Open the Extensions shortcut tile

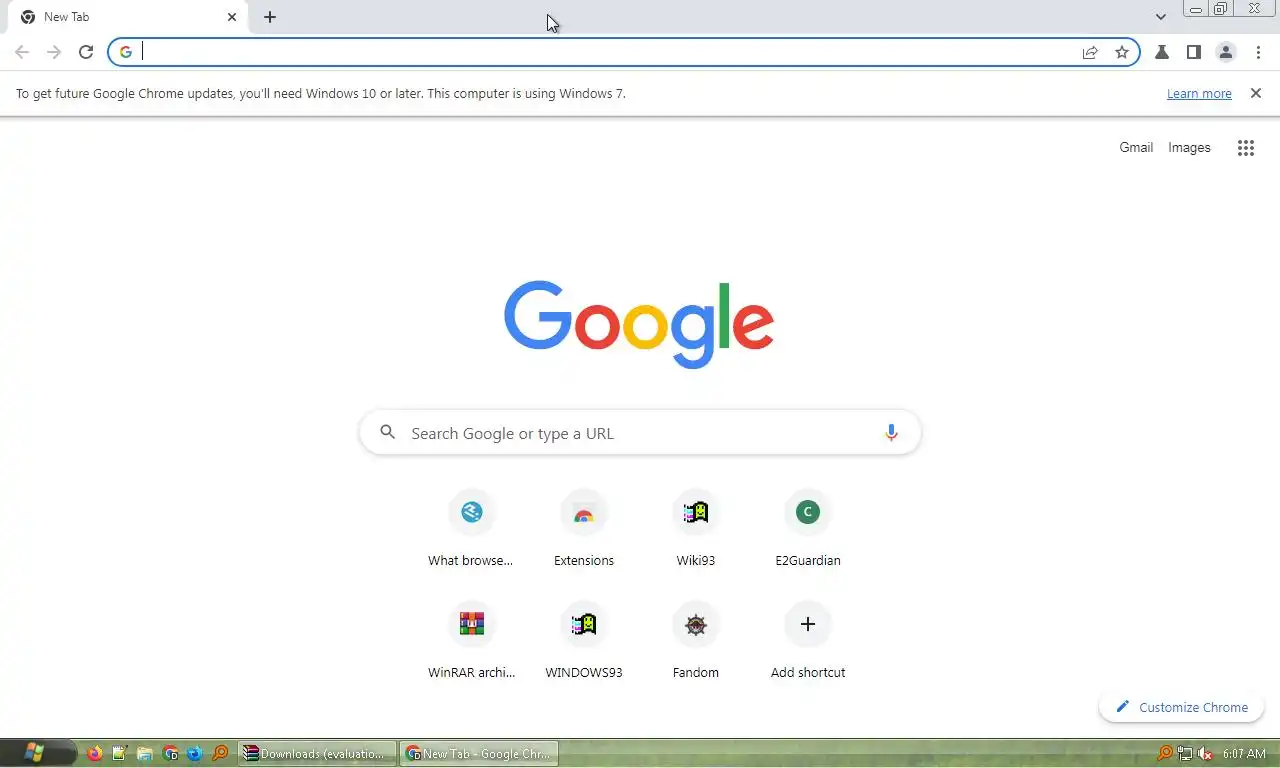584,528
